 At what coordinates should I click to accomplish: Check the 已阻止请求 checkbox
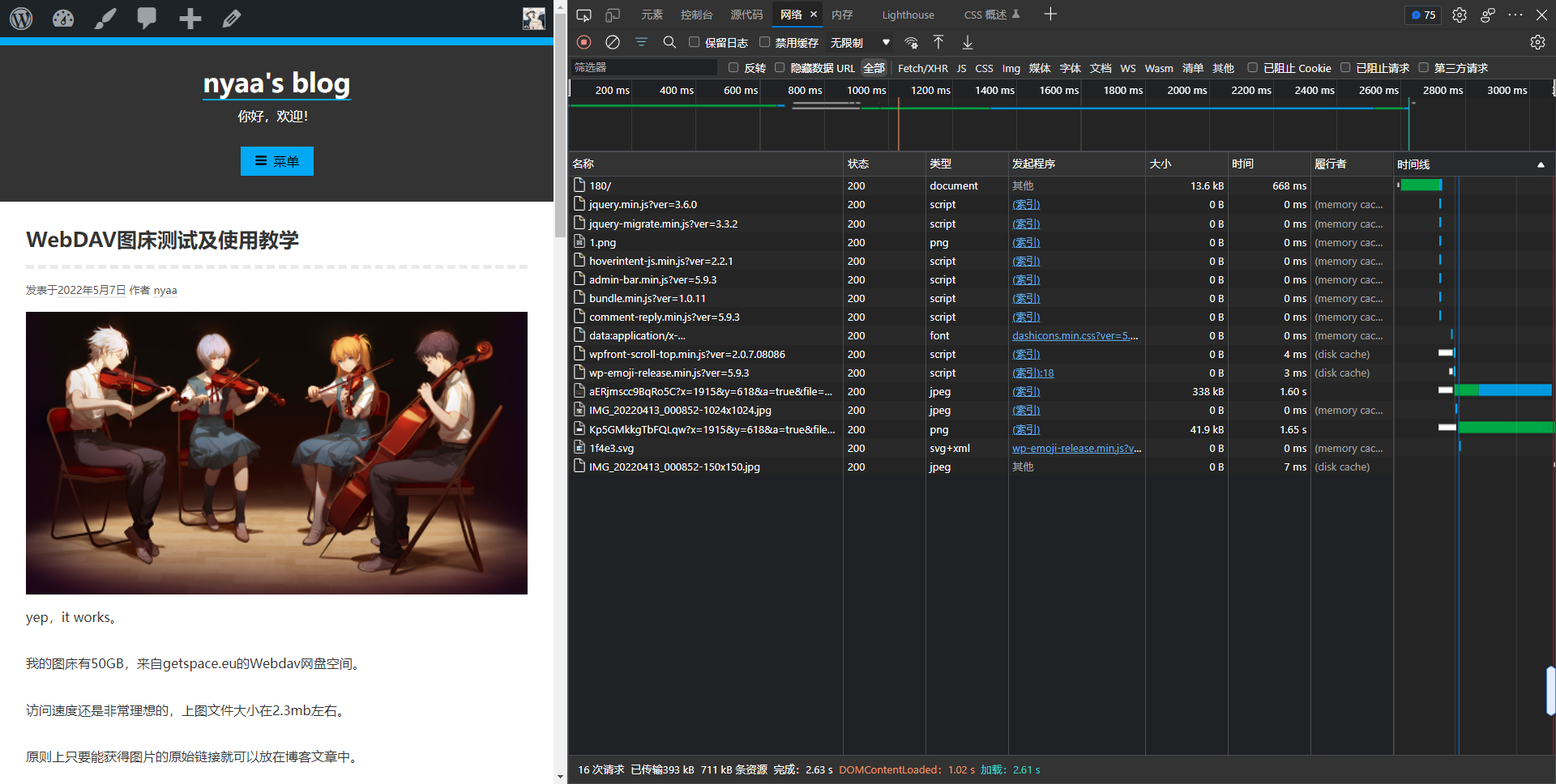pyautogui.click(x=1345, y=67)
